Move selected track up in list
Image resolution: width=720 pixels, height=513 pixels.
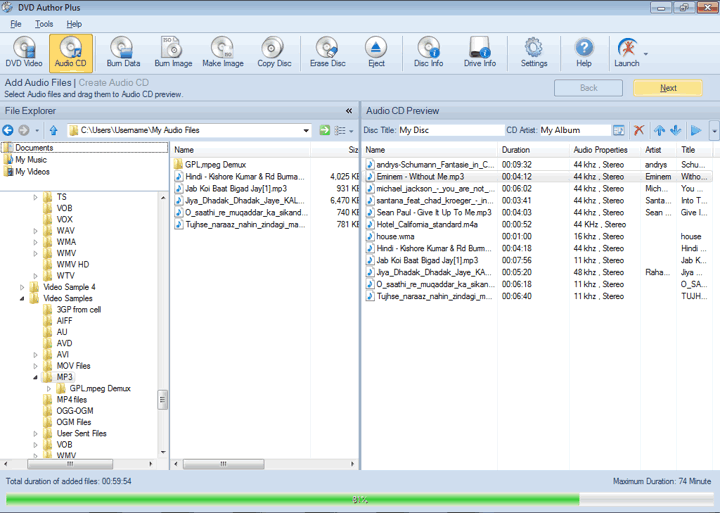pos(659,131)
